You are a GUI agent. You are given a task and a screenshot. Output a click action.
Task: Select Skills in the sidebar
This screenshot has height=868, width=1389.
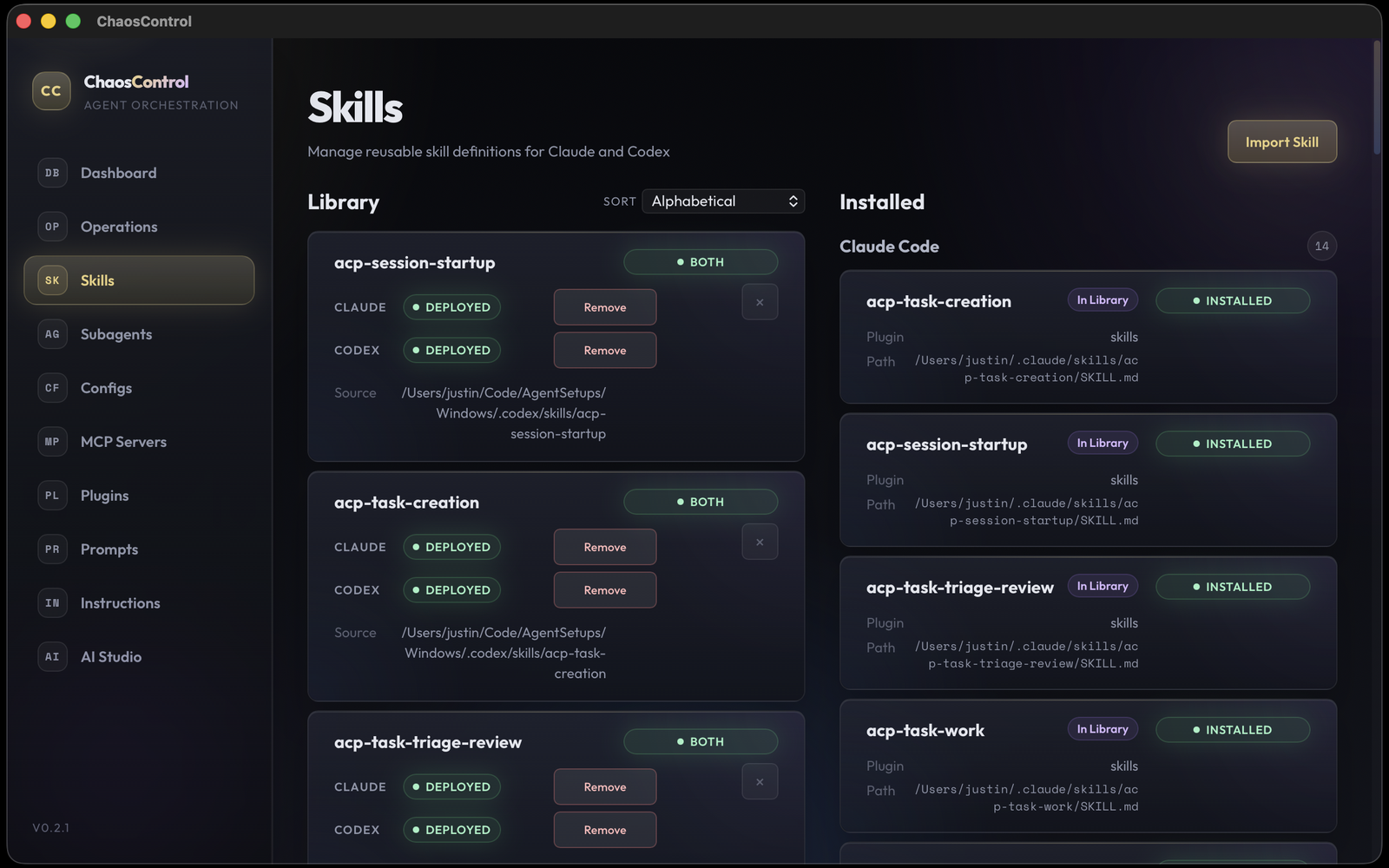[139, 280]
